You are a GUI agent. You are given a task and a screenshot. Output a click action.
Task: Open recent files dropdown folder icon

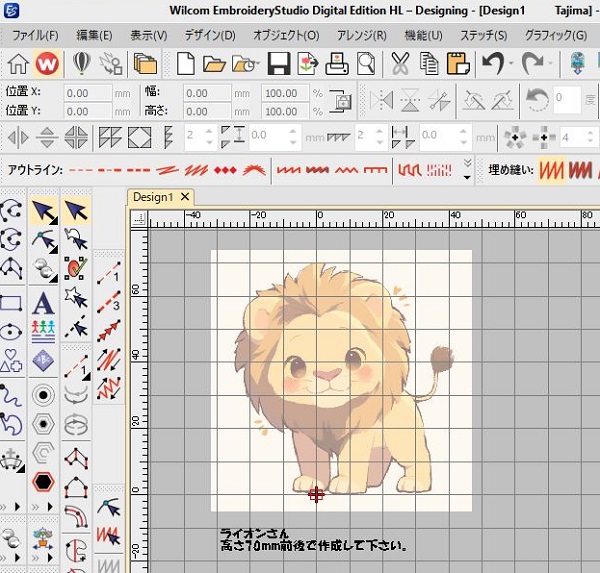click(246, 64)
